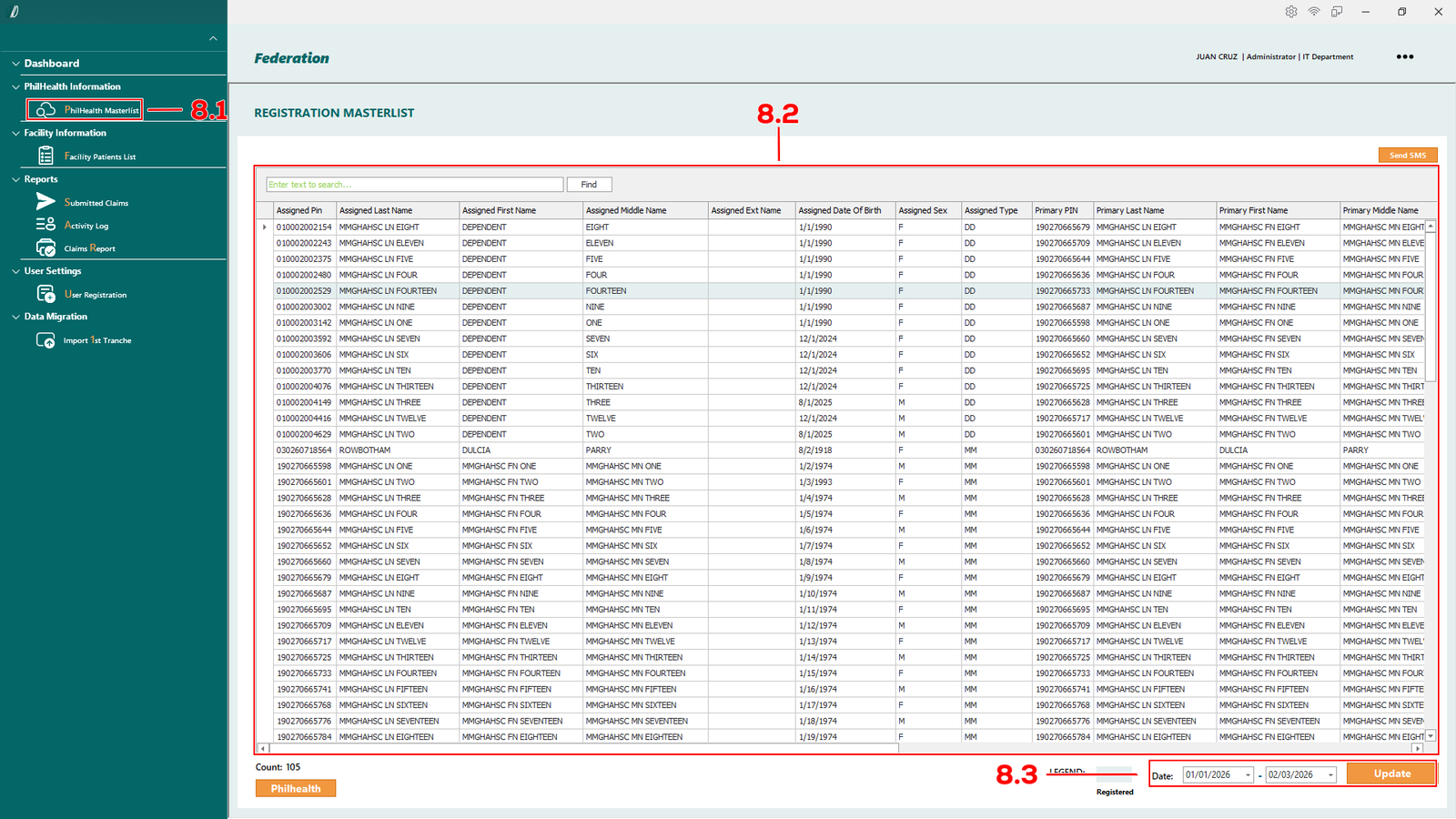Click the three-dots more options menu
This screenshot has height=819, width=1456.
pyautogui.click(x=1405, y=56)
